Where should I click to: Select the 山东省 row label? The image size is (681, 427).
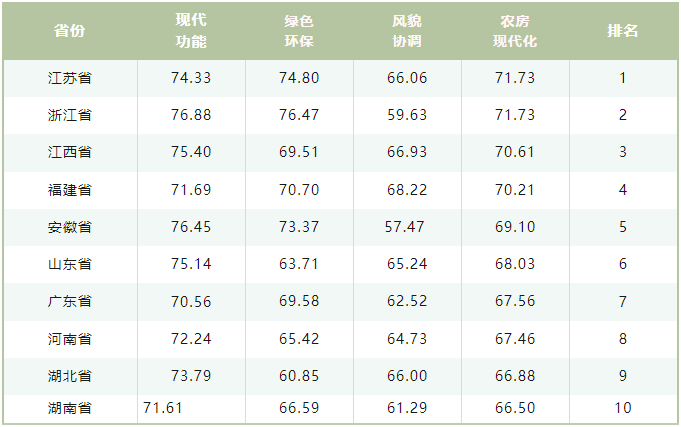(x=70, y=264)
